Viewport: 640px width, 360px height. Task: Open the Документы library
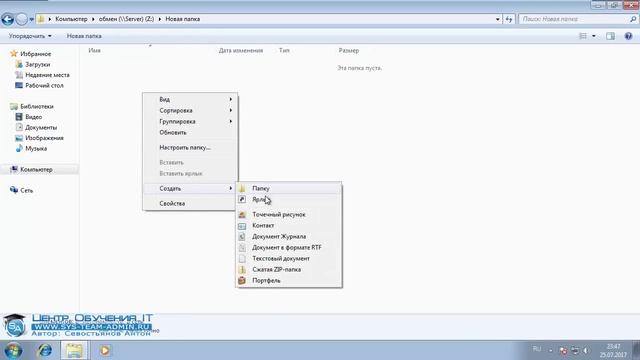click(x=41, y=128)
